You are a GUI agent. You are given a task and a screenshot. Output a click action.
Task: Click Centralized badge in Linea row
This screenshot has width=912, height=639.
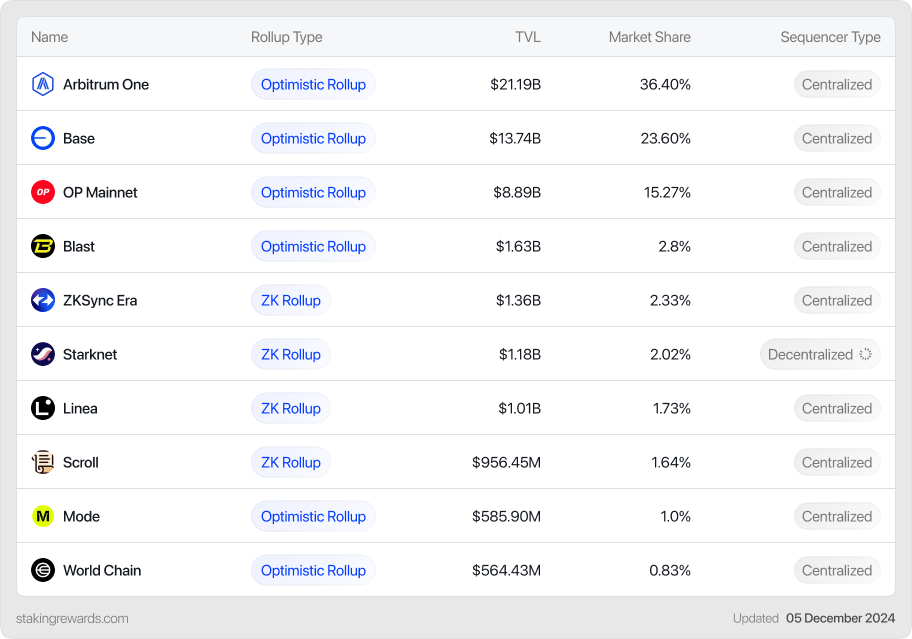click(837, 408)
